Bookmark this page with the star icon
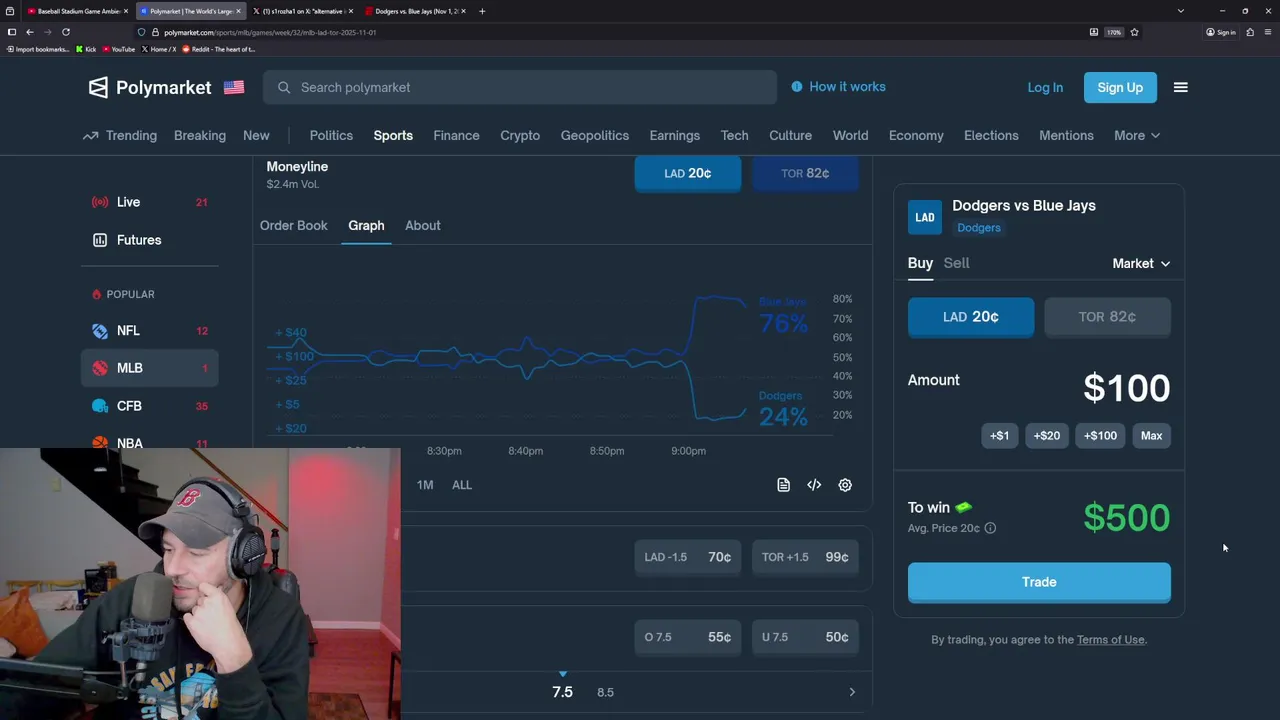This screenshot has height=720, width=1280. tap(1134, 32)
